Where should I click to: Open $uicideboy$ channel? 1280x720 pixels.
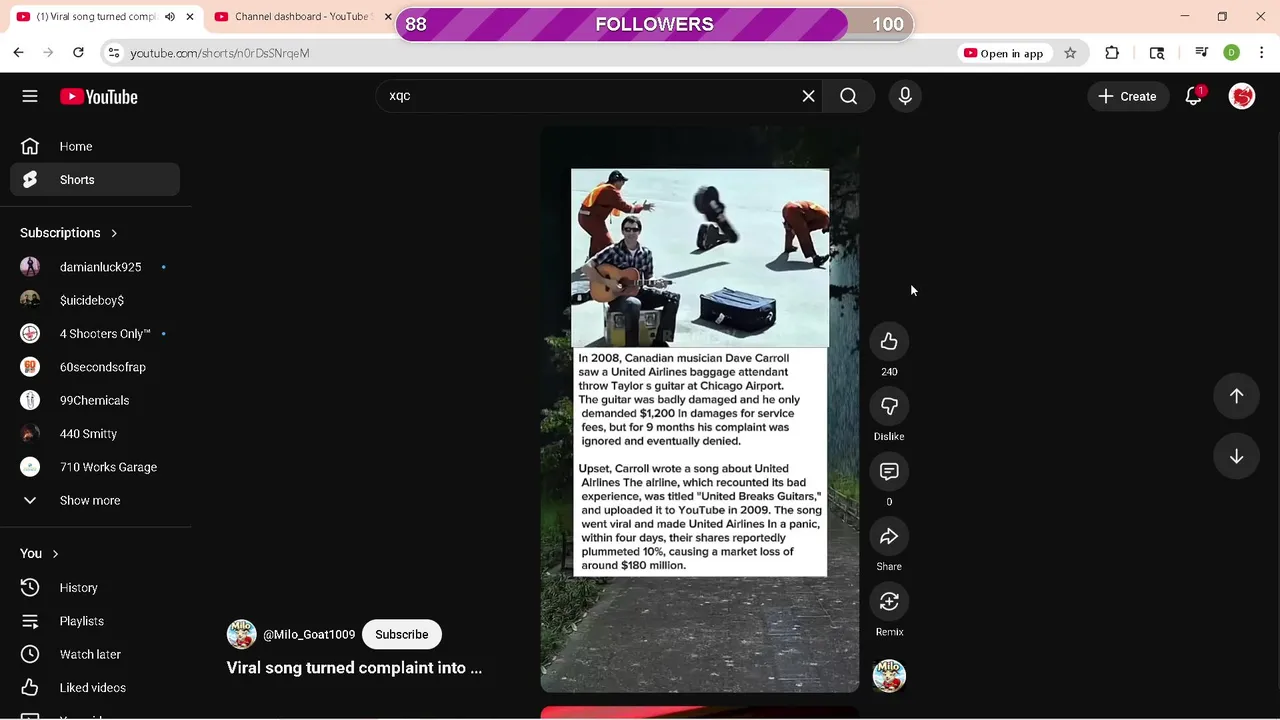tap(95, 300)
